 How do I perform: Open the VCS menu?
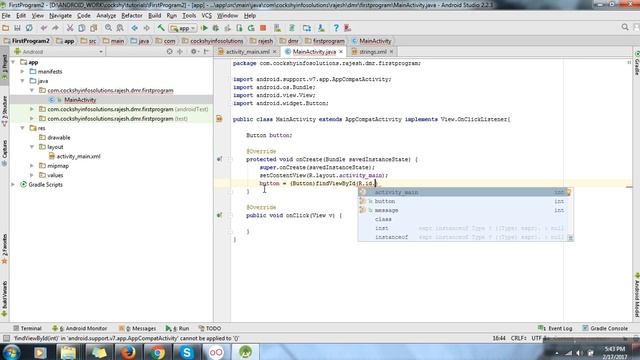(x=207, y=16)
